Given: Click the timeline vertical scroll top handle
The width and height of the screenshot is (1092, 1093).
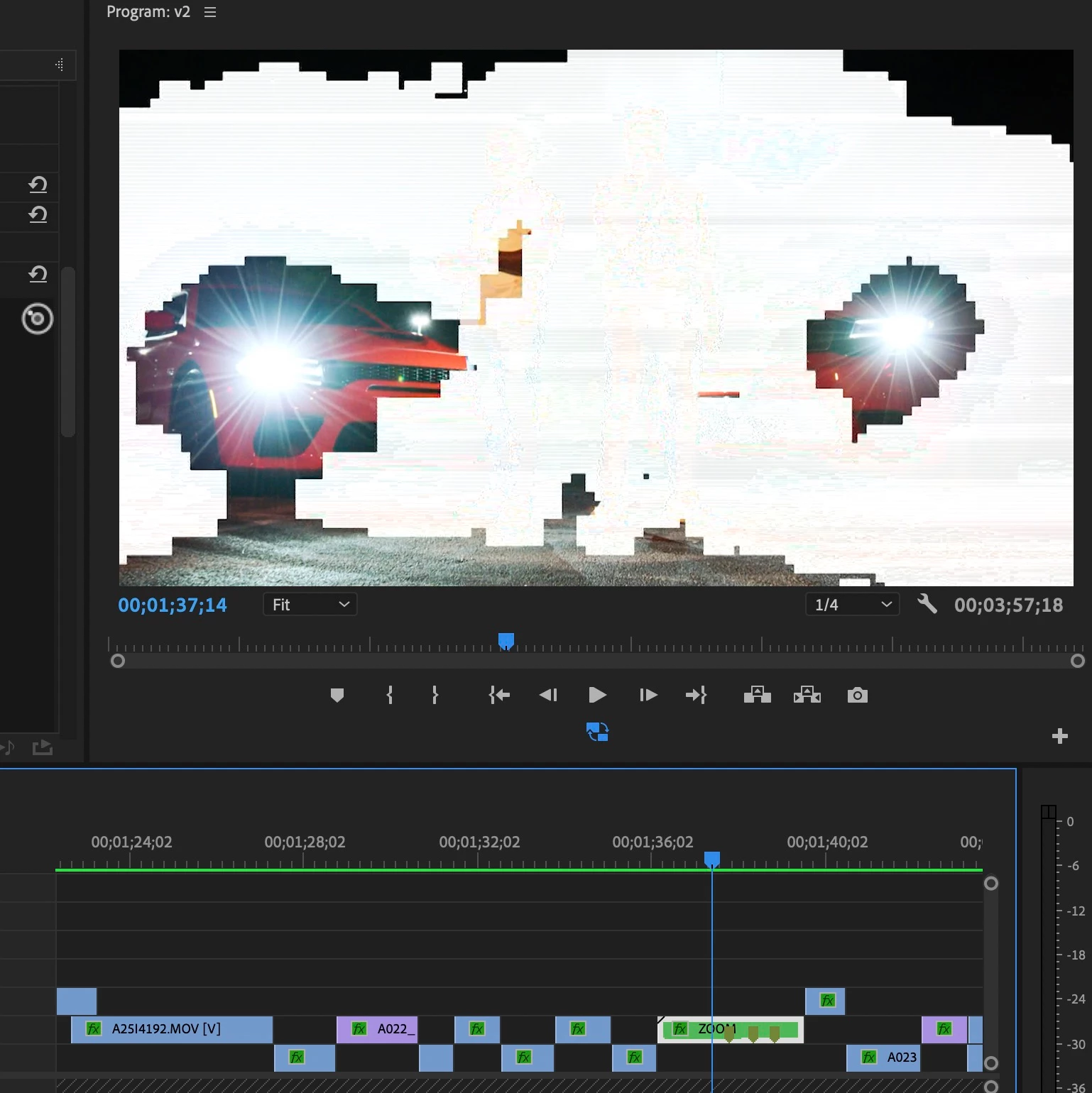Looking at the screenshot, I should point(991,884).
